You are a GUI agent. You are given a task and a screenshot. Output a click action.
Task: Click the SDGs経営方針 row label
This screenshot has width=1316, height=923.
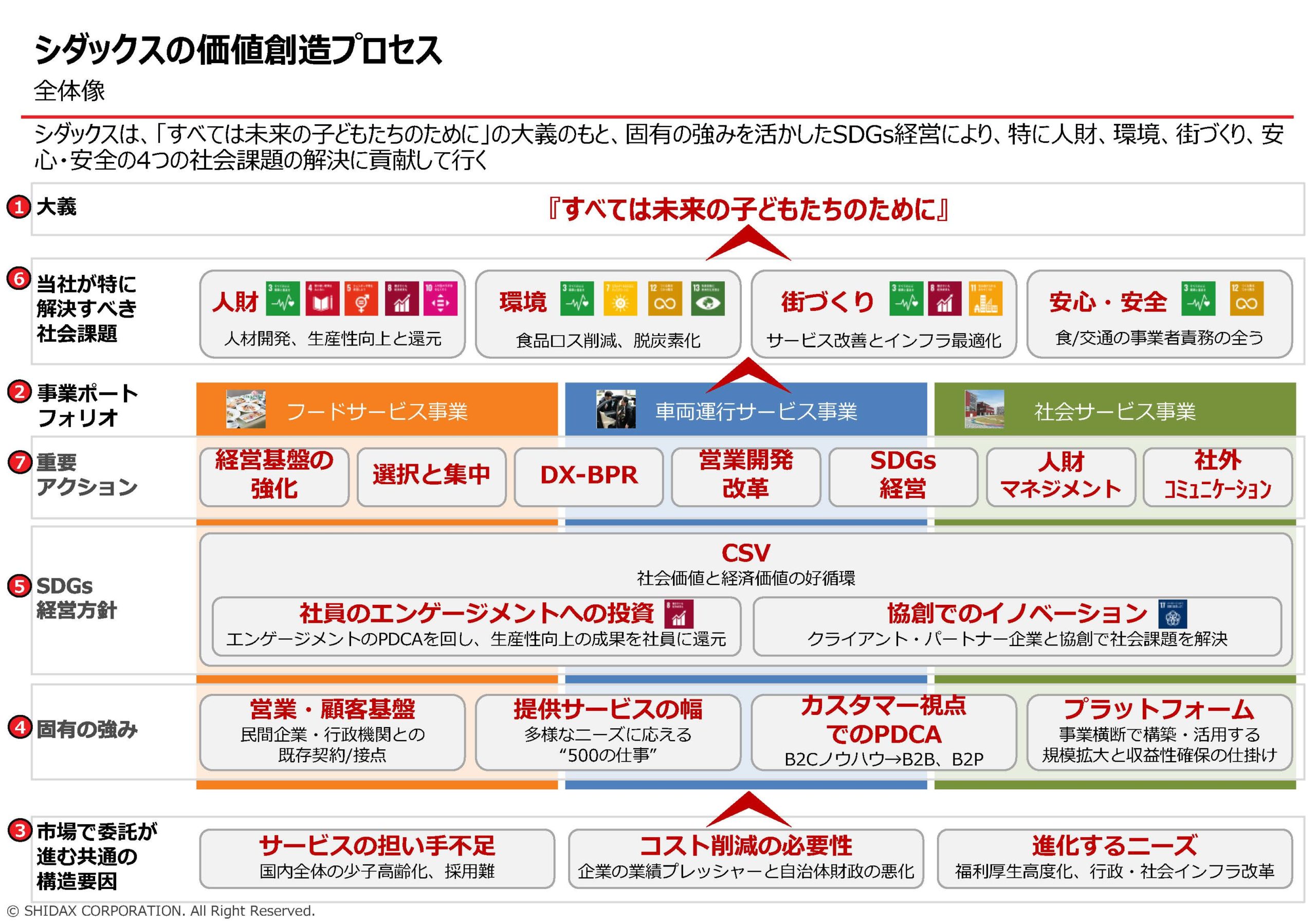click(76, 598)
